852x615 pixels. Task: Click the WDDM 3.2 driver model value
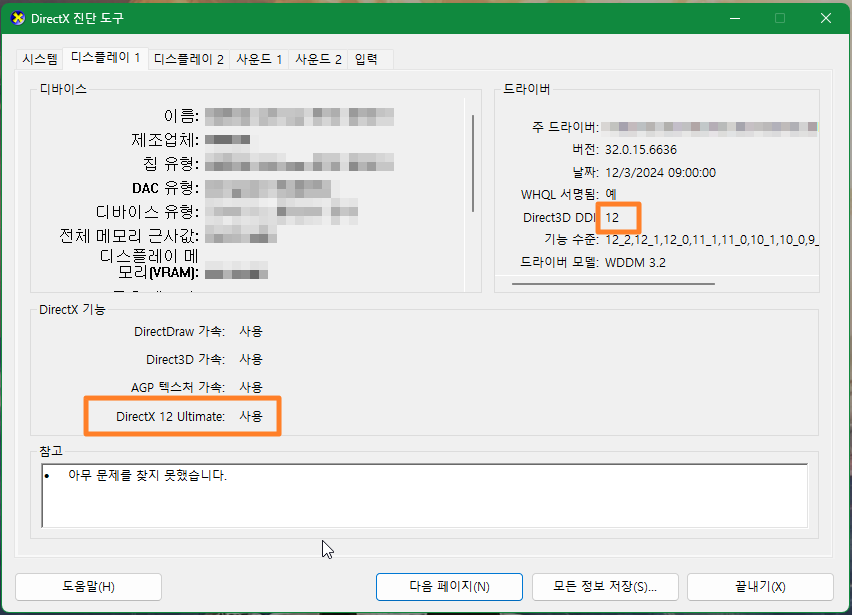(635, 262)
